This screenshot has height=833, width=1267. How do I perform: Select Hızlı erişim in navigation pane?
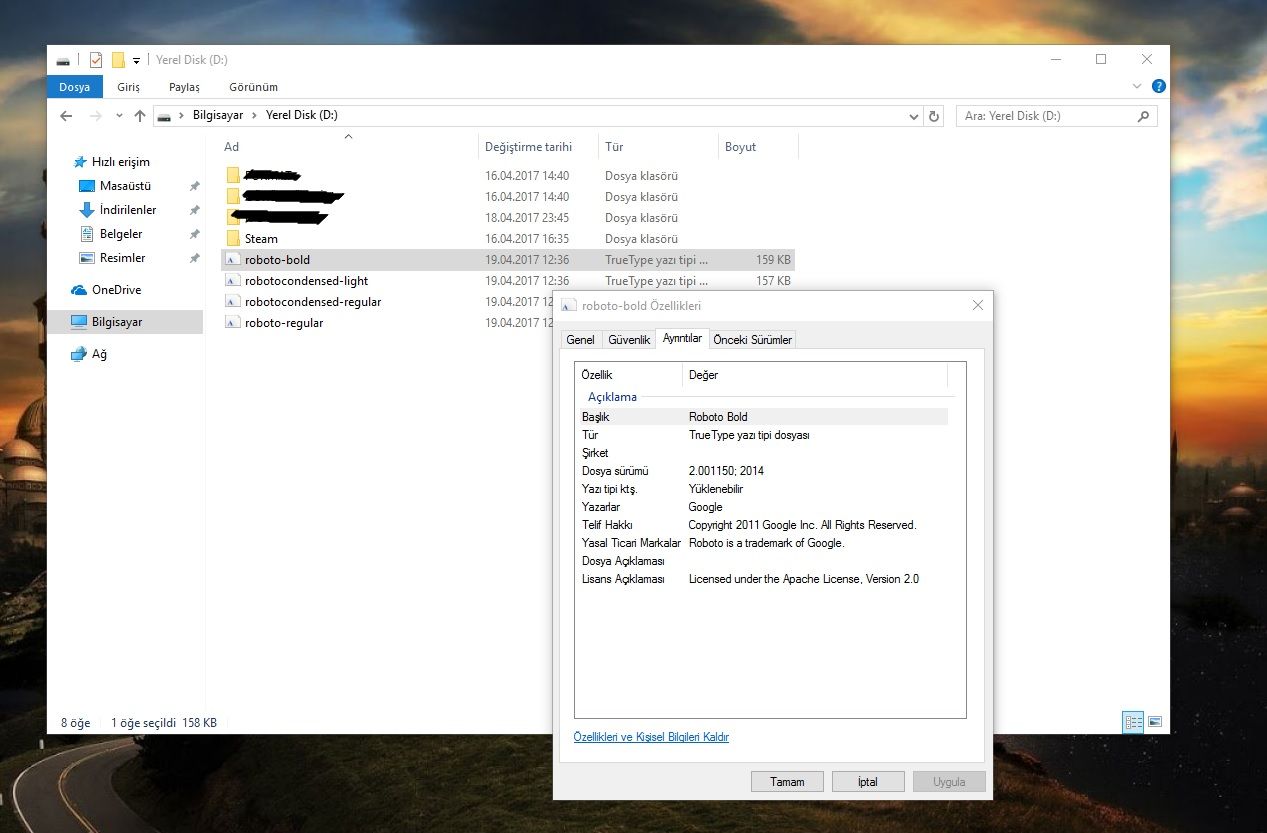coord(120,162)
